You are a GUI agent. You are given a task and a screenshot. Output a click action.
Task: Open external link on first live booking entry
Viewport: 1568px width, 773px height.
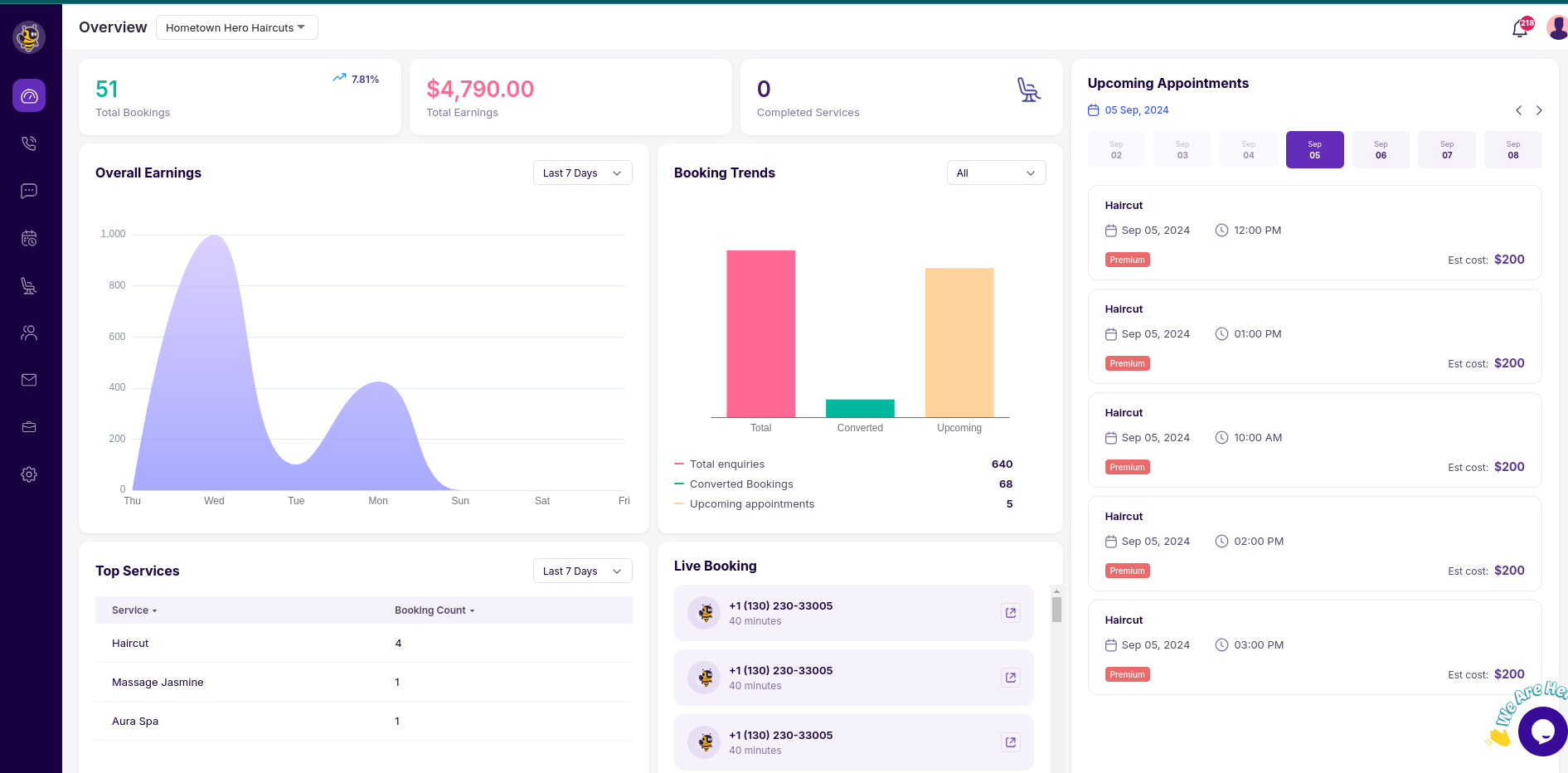(x=1010, y=612)
